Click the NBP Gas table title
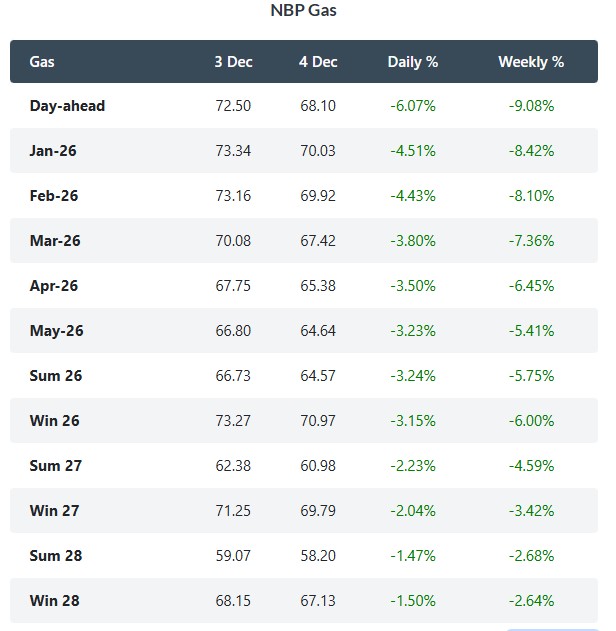This screenshot has width=616, height=631. [x=305, y=12]
